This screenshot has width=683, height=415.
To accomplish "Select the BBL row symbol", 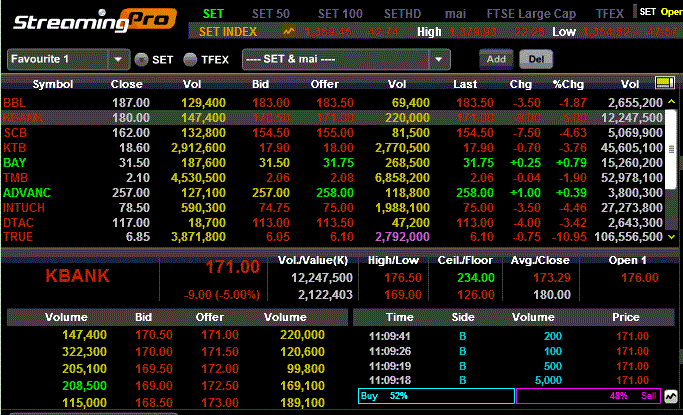I will click(14, 103).
